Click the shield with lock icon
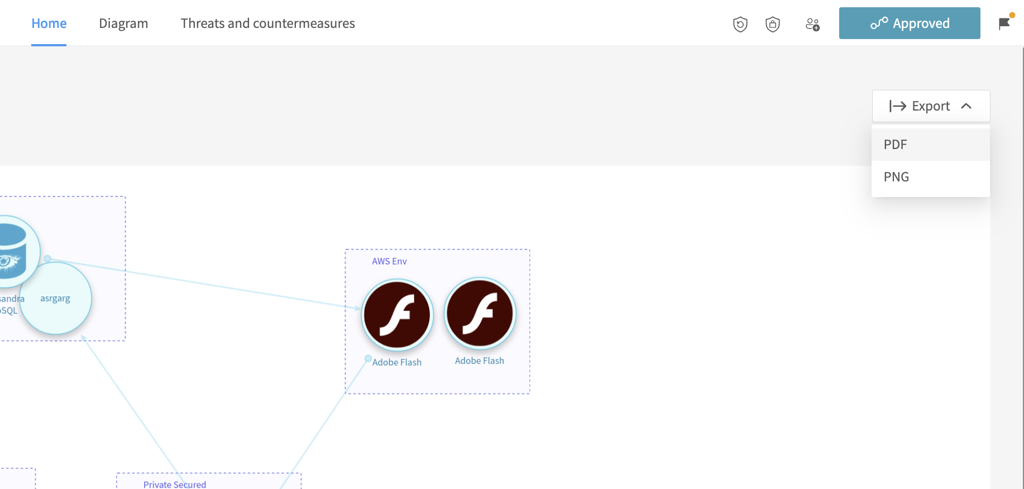Viewport: 1024px width, 489px height. point(773,25)
